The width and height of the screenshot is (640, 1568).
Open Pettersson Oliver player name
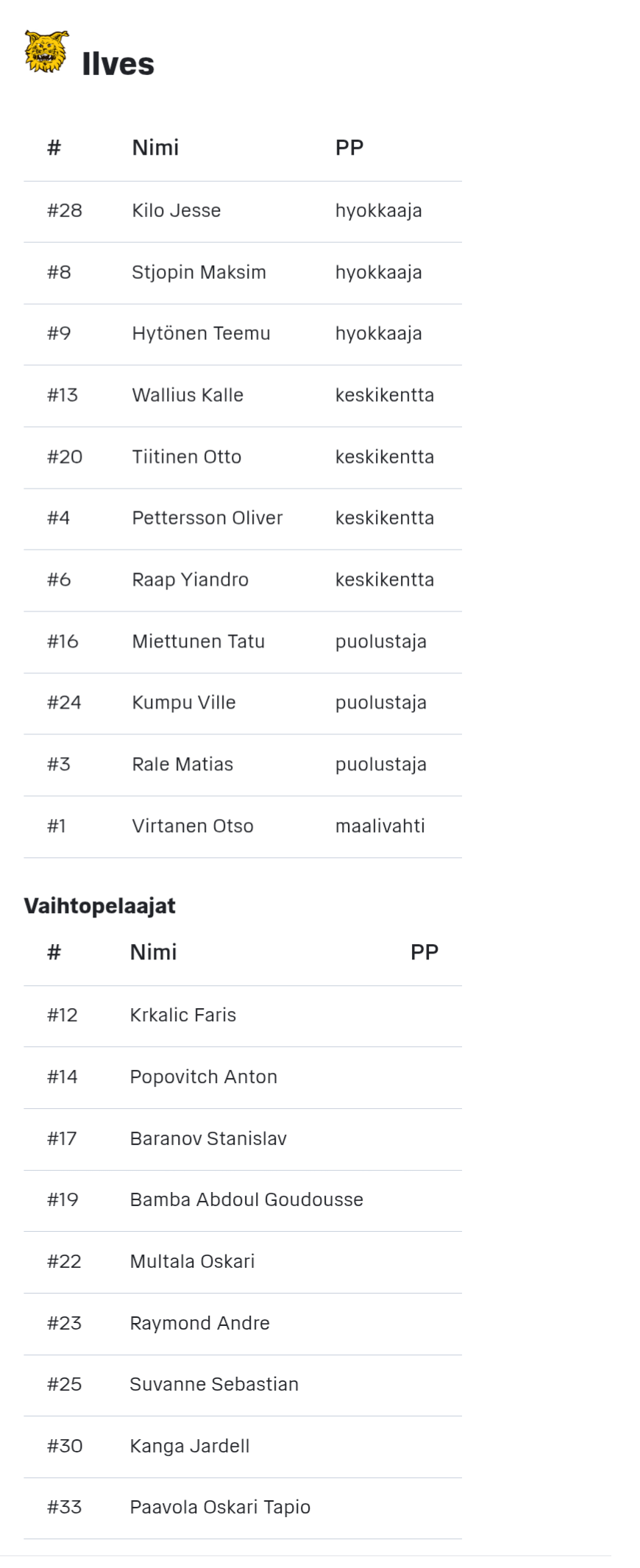click(x=207, y=519)
